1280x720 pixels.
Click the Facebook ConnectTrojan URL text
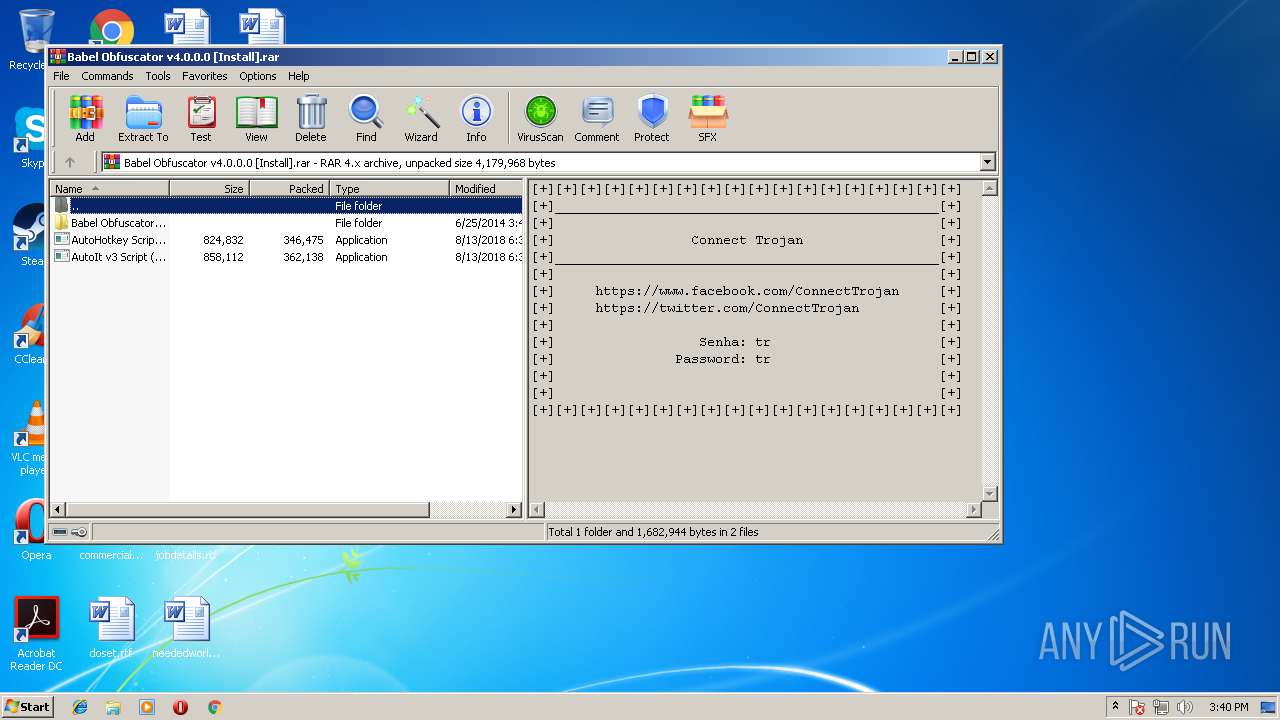[x=747, y=291]
